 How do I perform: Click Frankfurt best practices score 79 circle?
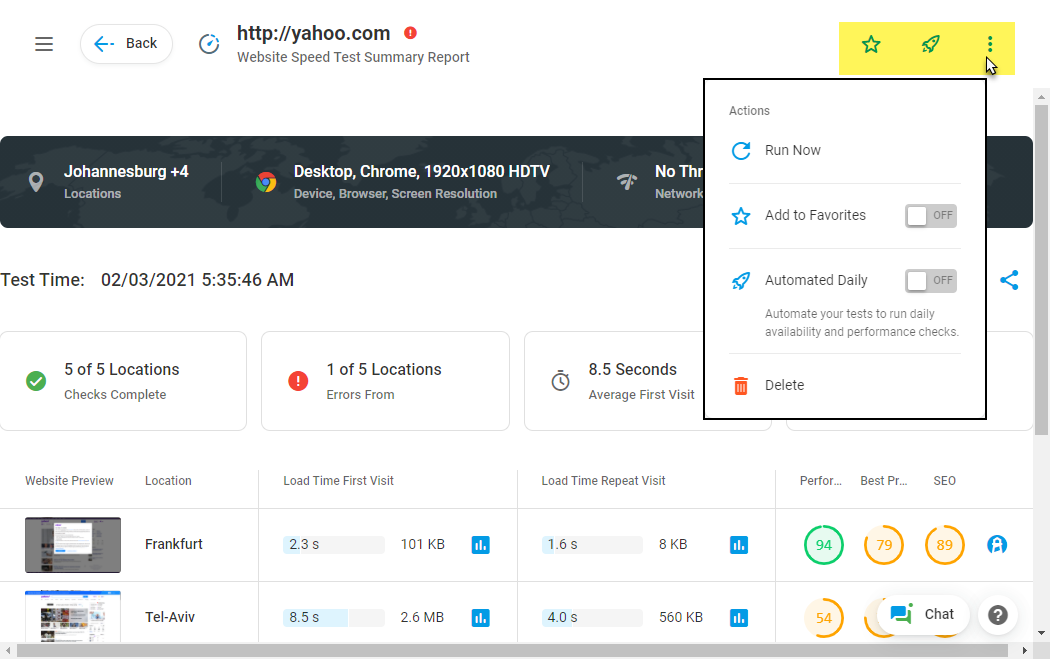[884, 545]
